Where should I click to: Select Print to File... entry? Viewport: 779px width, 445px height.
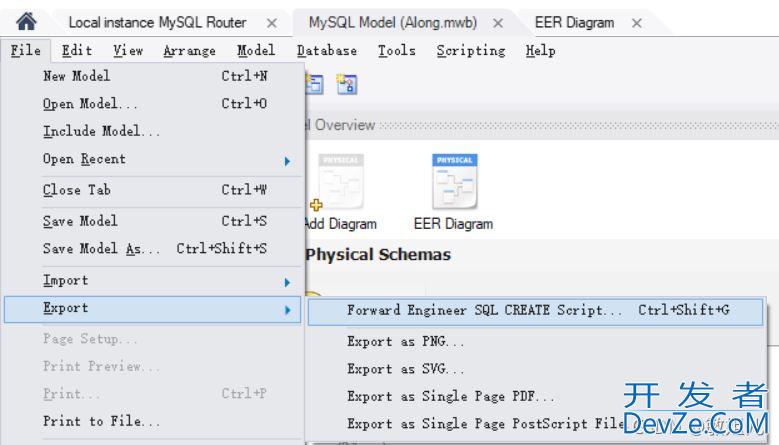click(153, 421)
